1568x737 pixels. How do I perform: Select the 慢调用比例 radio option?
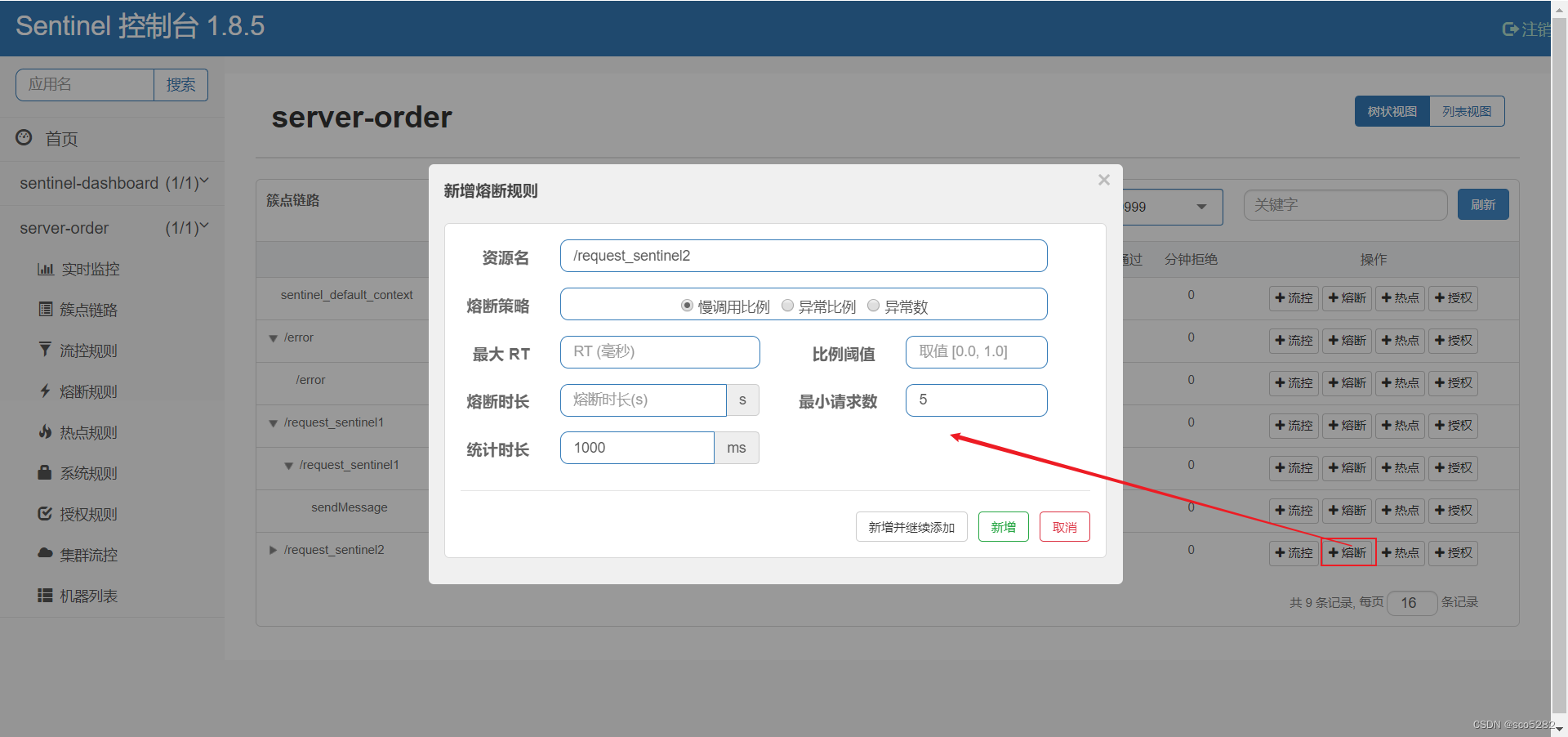pyautogui.click(x=687, y=306)
